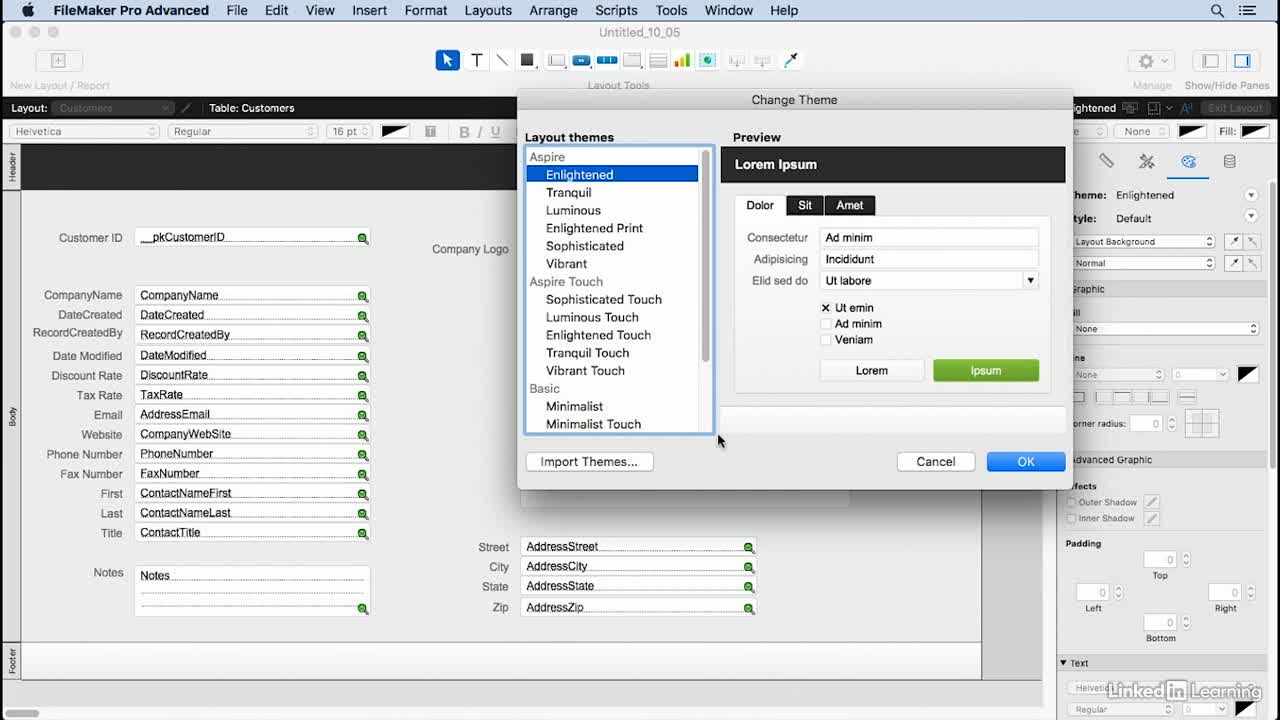Open the line color swatch in Inspector

coord(1247,375)
